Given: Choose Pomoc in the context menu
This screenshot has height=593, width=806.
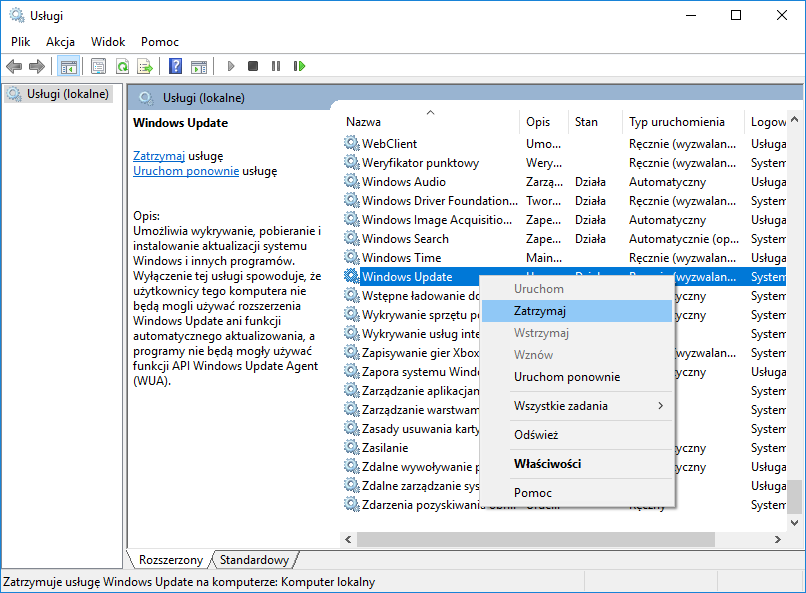Looking at the screenshot, I should pyautogui.click(x=577, y=493).
